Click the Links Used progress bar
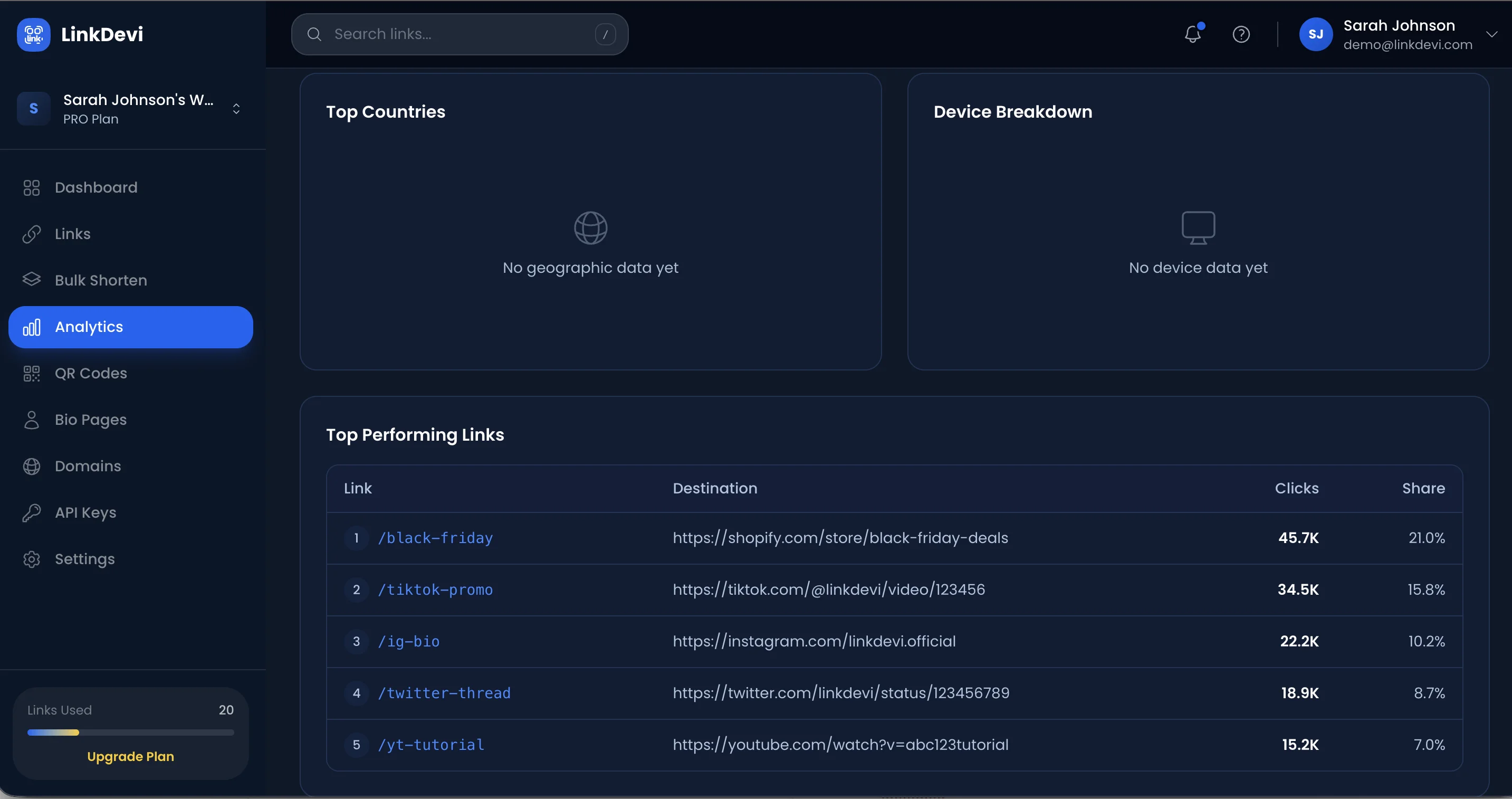The width and height of the screenshot is (1512, 799). pos(130,732)
